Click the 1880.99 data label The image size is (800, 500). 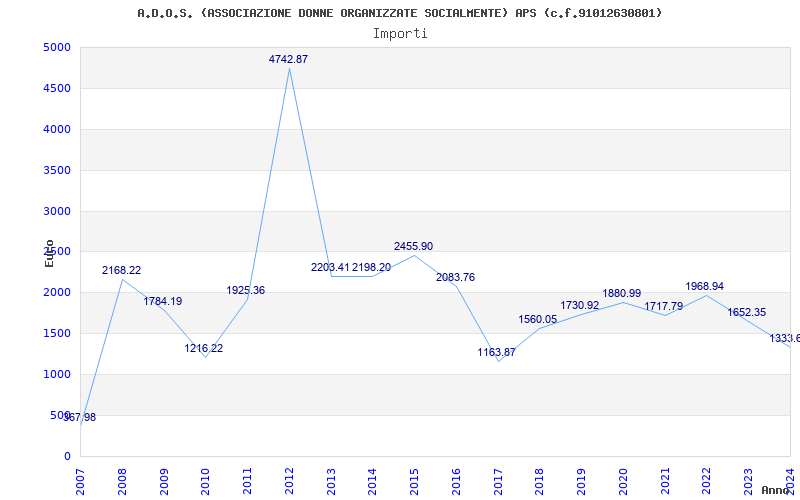click(622, 293)
